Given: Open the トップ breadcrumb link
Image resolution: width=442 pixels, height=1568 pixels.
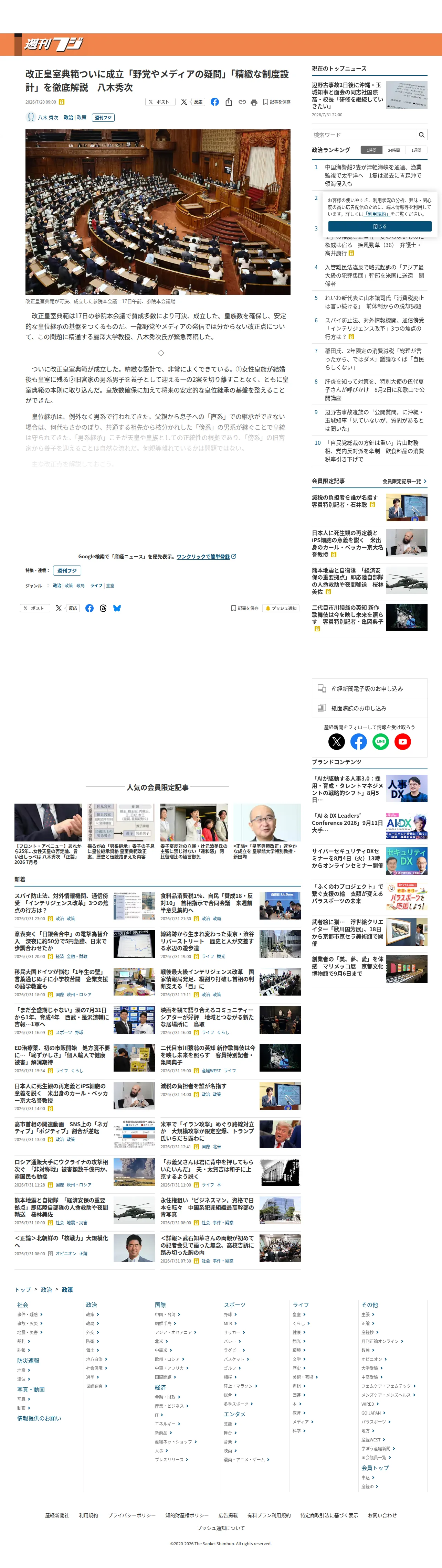Looking at the screenshot, I should click(x=22, y=1290).
